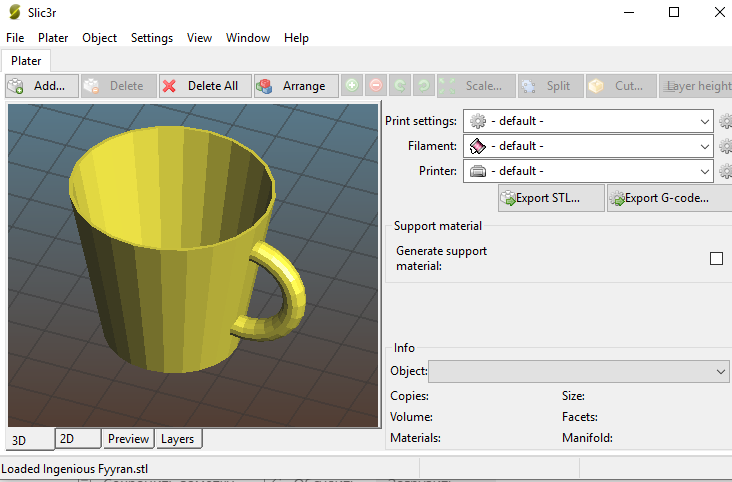Open the Info Object dropdown

click(579, 371)
